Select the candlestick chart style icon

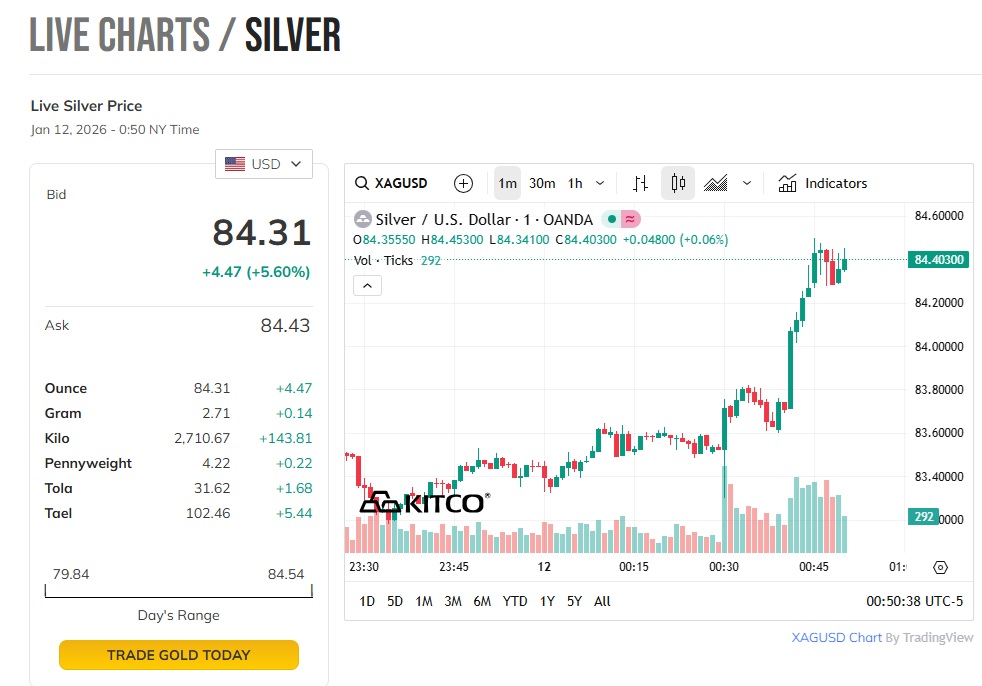678,183
